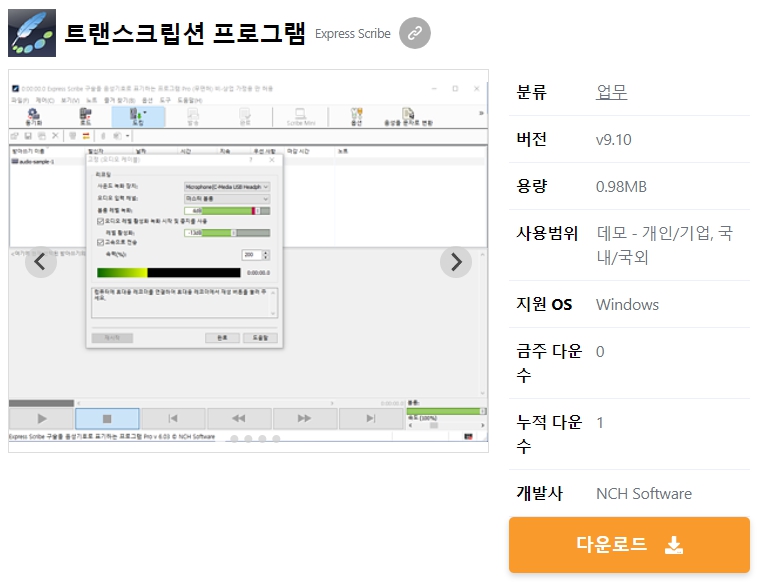The image size is (758, 582).
Task: Close the dock settings dialog with its X
Action: (x=272, y=160)
